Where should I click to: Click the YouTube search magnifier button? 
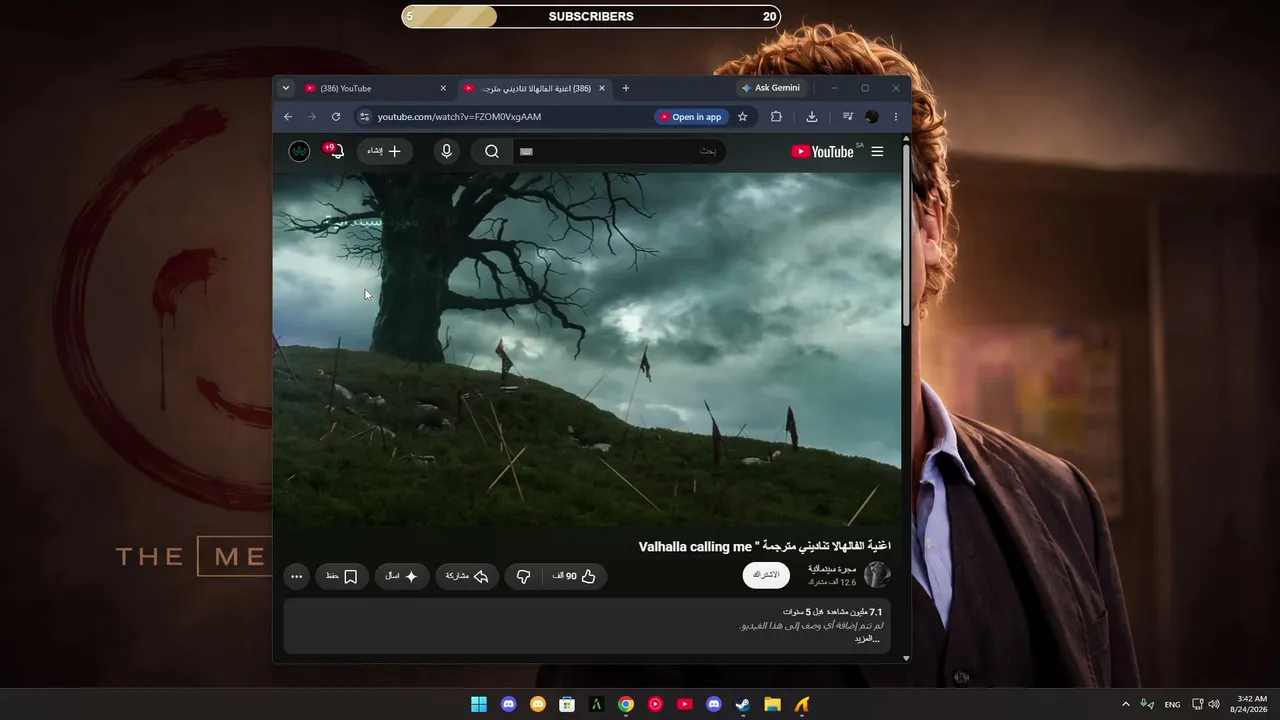click(x=492, y=151)
